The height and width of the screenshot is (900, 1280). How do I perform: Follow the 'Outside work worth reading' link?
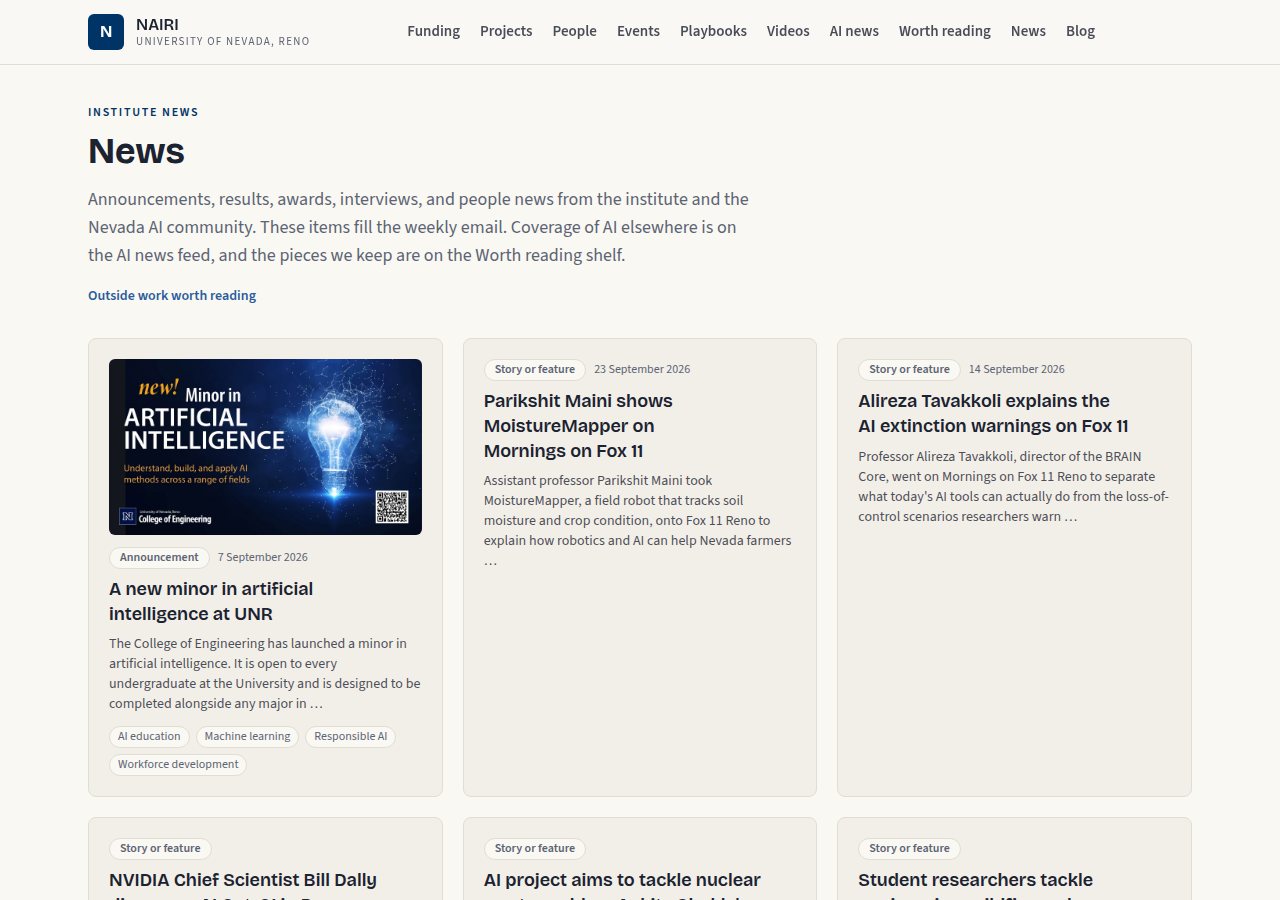pyautogui.click(x=172, y=295)
